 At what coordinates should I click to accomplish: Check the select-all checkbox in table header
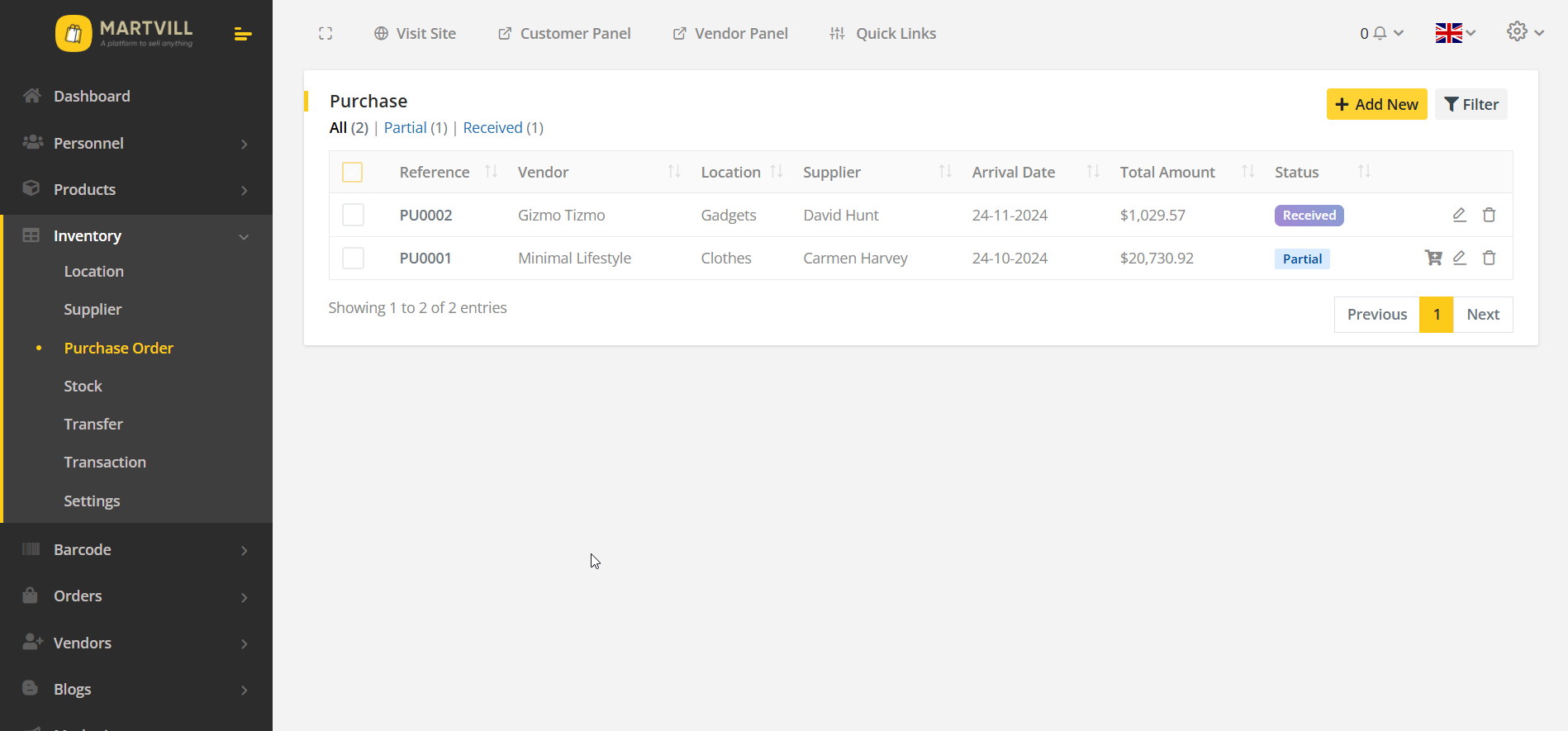(353, 172)
